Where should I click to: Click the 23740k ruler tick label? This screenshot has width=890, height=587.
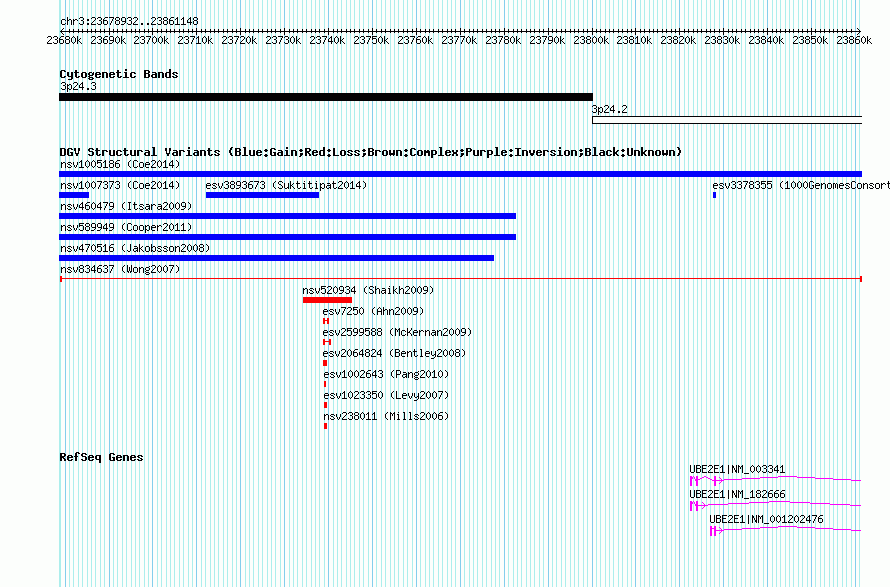(x=327, y=40)
